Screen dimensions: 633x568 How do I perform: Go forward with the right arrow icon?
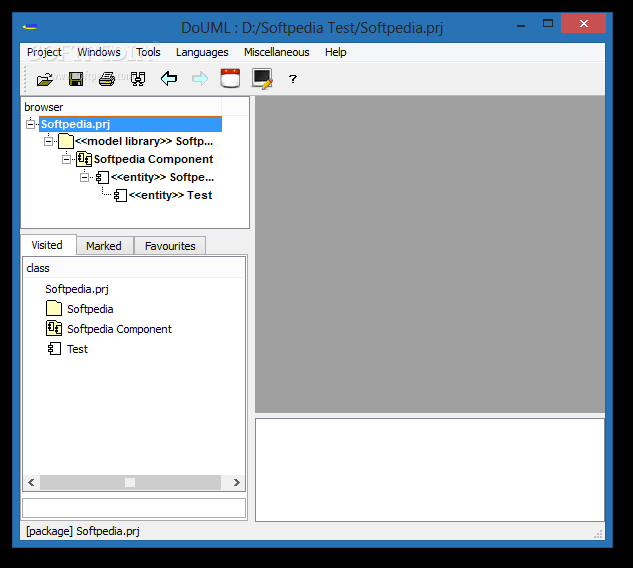(x=200, y=78)
